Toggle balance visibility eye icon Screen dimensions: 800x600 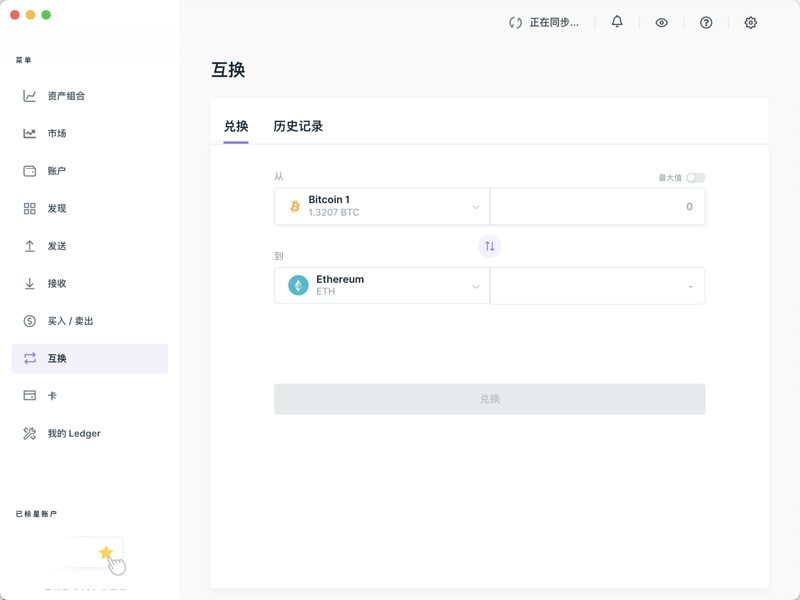pos(662,22)
